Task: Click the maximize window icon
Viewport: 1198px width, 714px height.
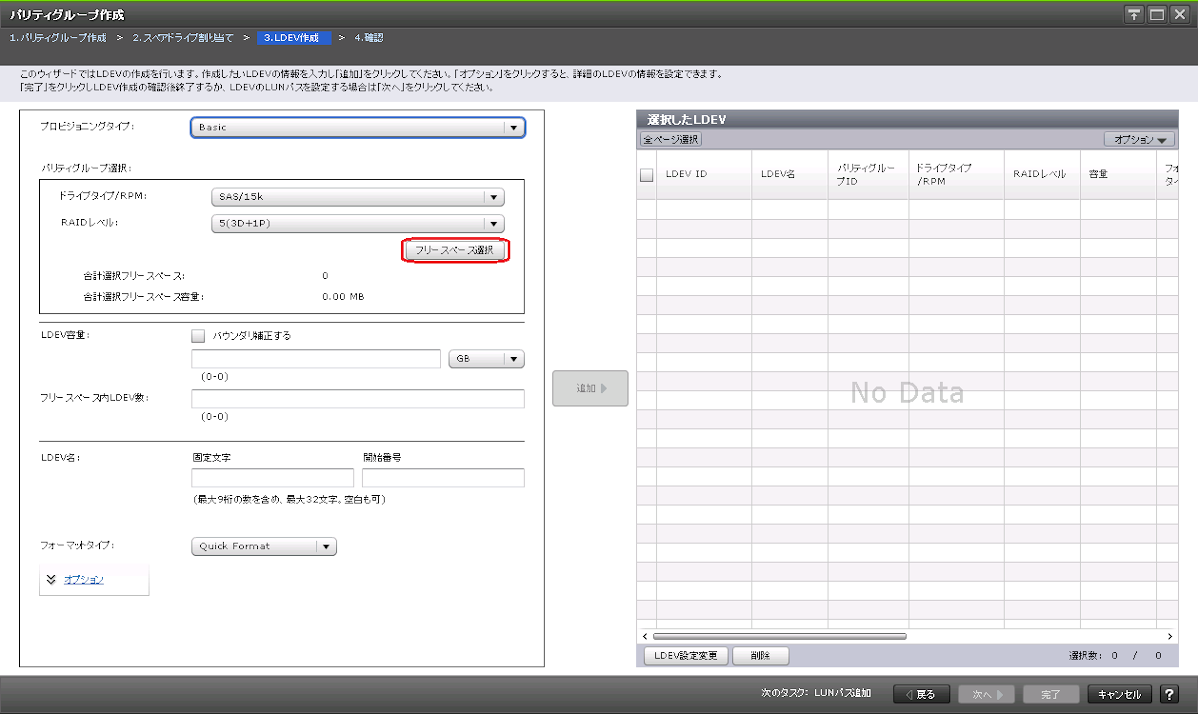Action: click(x=1157, y=15)
